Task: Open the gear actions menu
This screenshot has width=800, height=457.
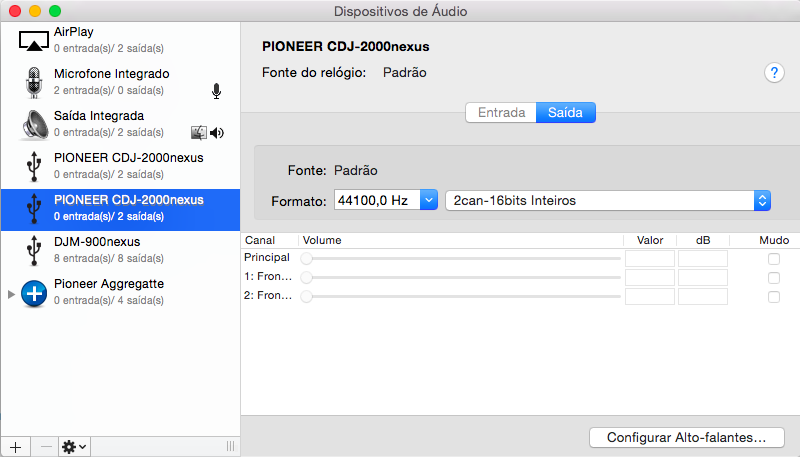Action: tap(74, 446)
